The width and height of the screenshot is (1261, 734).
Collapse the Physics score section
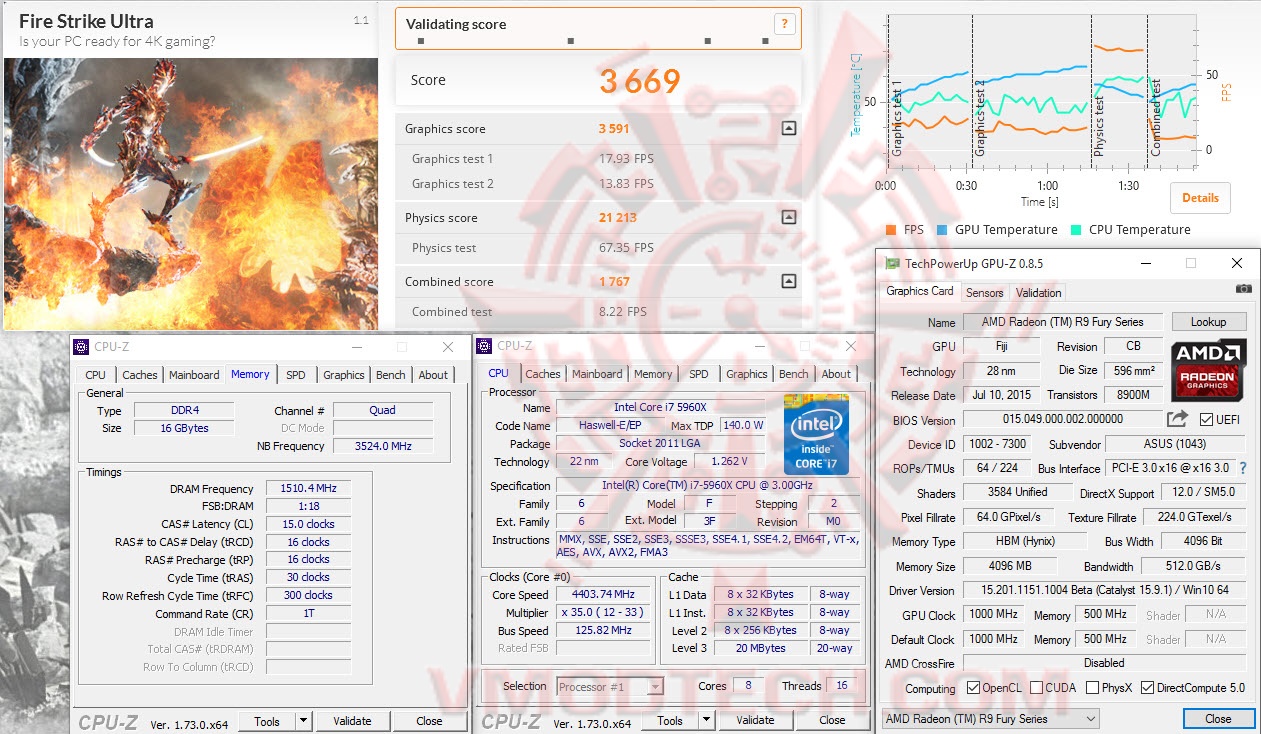point(788,217)
